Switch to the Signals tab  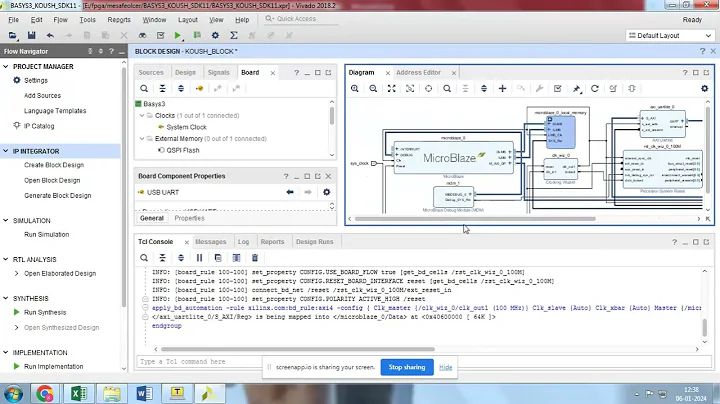click(x=218, y=73)
